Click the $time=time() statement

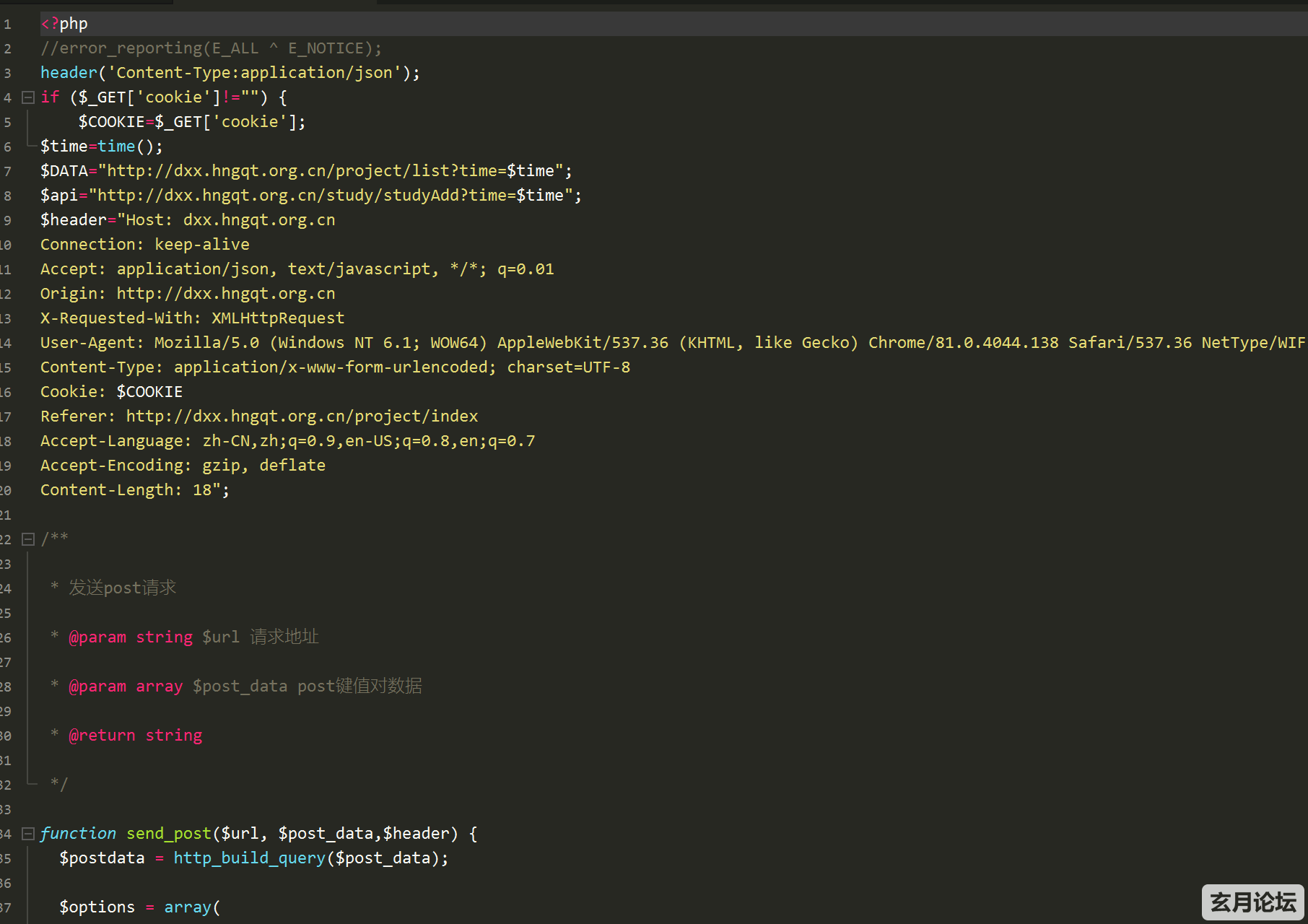coord(102,147)
